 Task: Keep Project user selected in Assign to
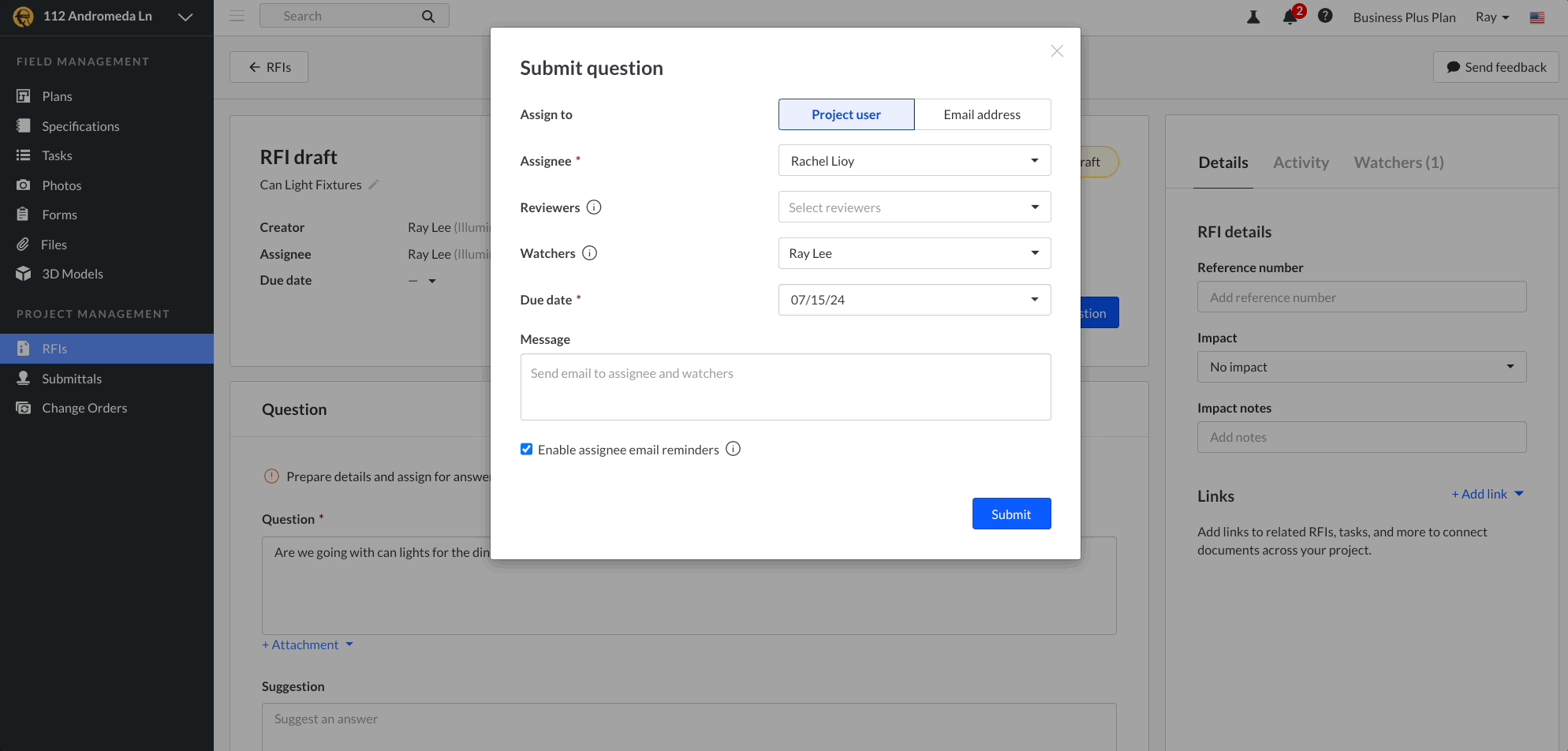(846, 114)
